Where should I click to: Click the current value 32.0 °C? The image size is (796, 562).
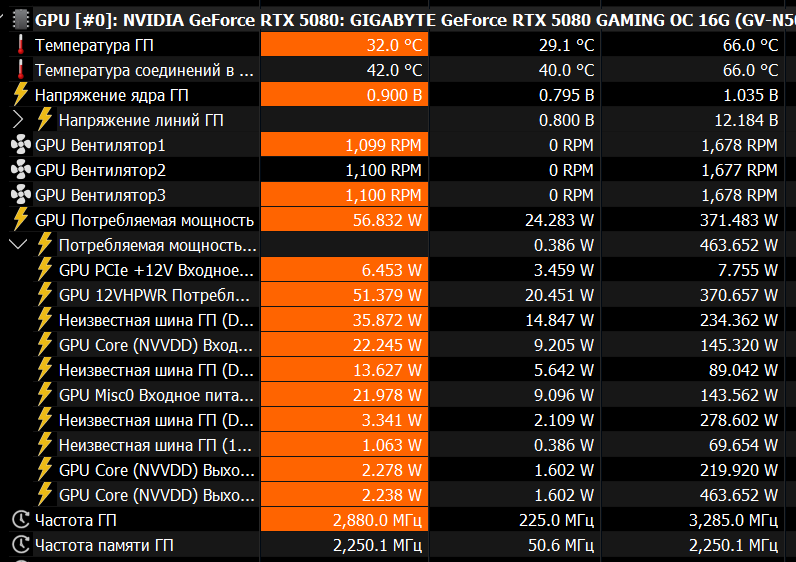[x=394, y=45]
